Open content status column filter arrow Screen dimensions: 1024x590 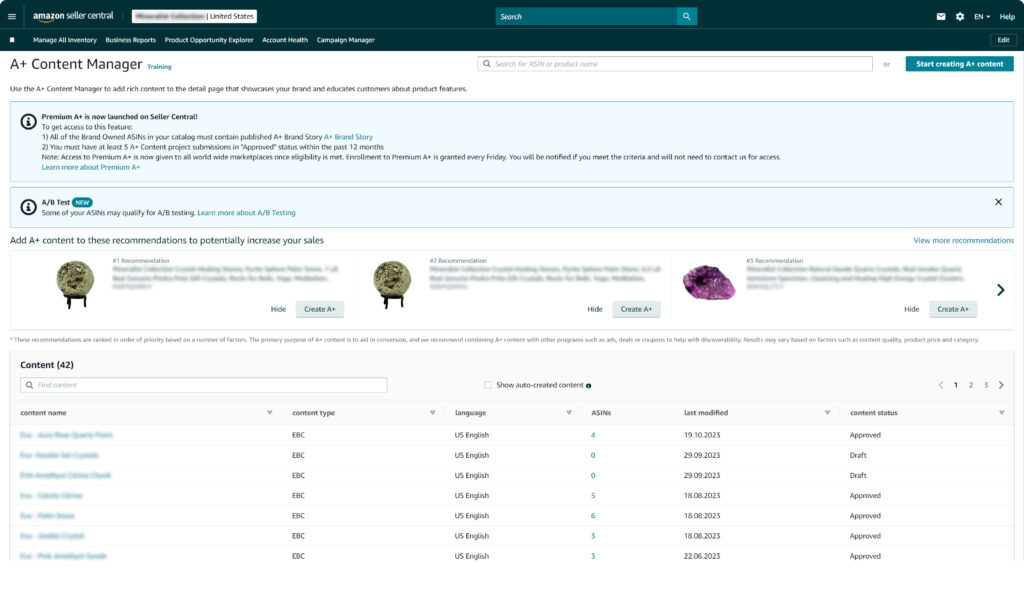(1001, 412)
